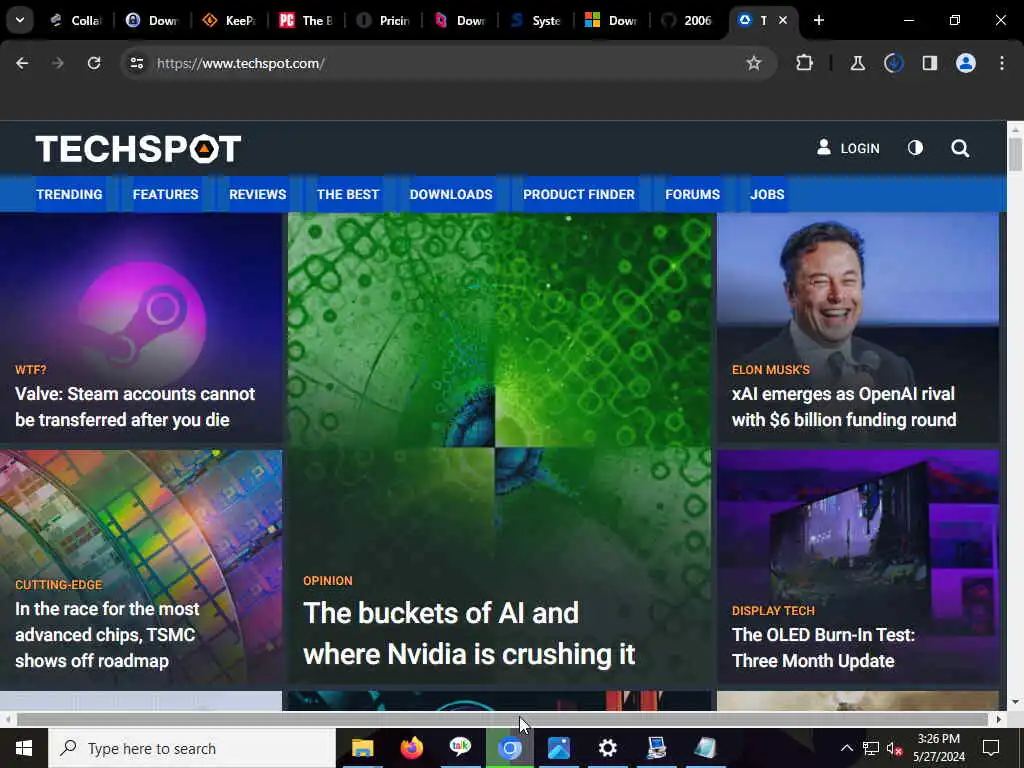Screen dimensions: 1024x768
Task: Open the DOWNLOADS menu
Action: (x=451, y=195)
